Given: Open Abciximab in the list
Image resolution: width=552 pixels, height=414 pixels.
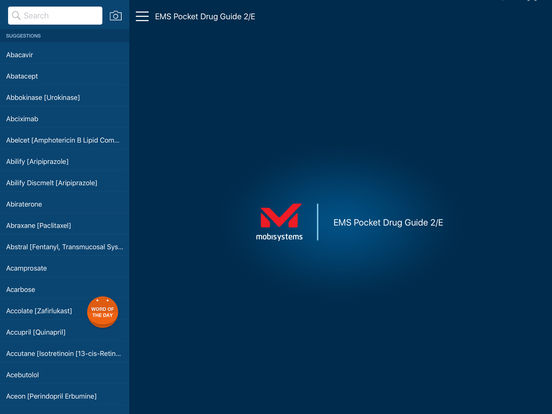Looking at the screenshot, I should point(64,119).
